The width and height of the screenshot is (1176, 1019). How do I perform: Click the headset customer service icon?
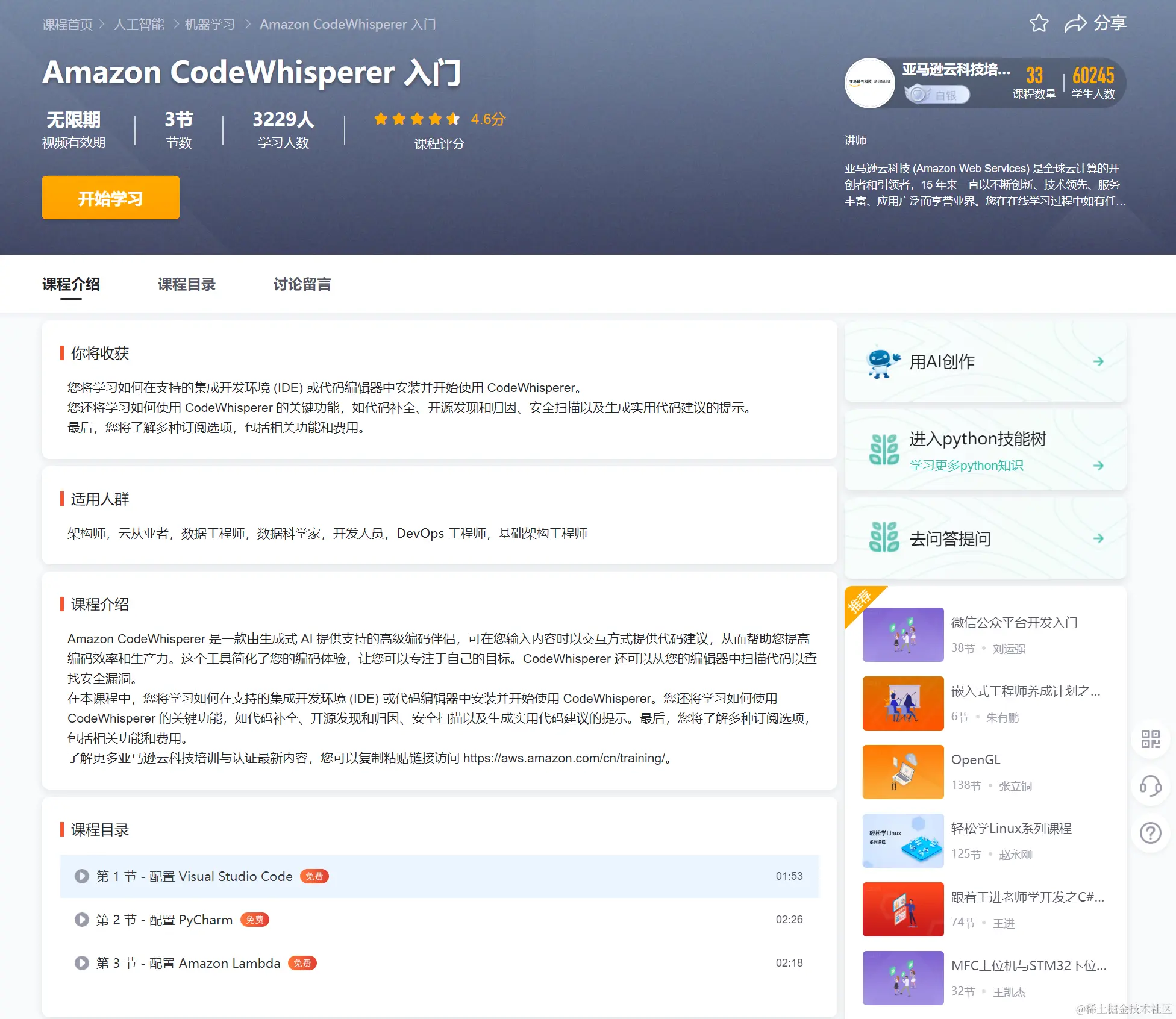tap(1150, 786)
